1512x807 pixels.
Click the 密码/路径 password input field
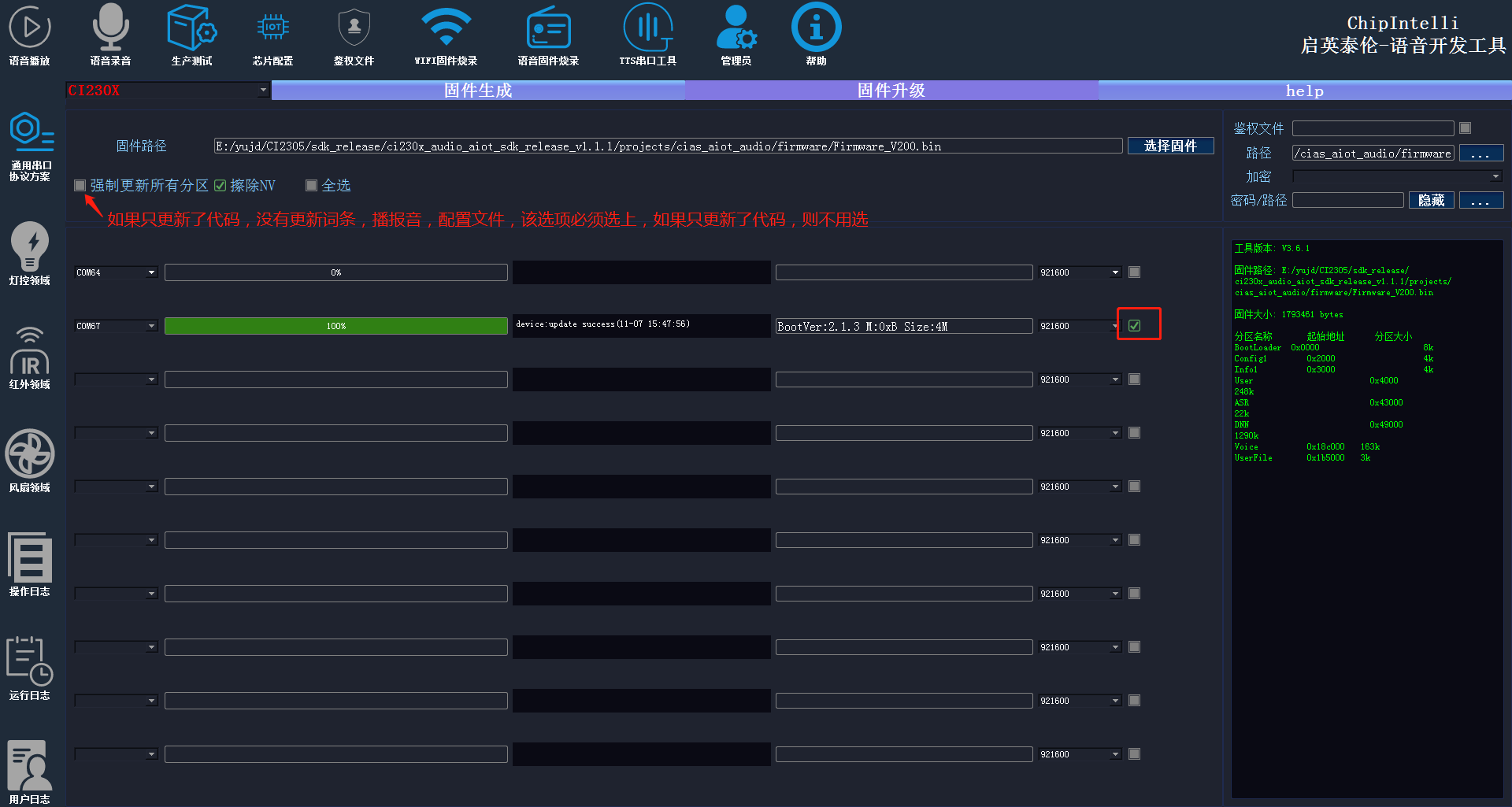[1348, 200]
